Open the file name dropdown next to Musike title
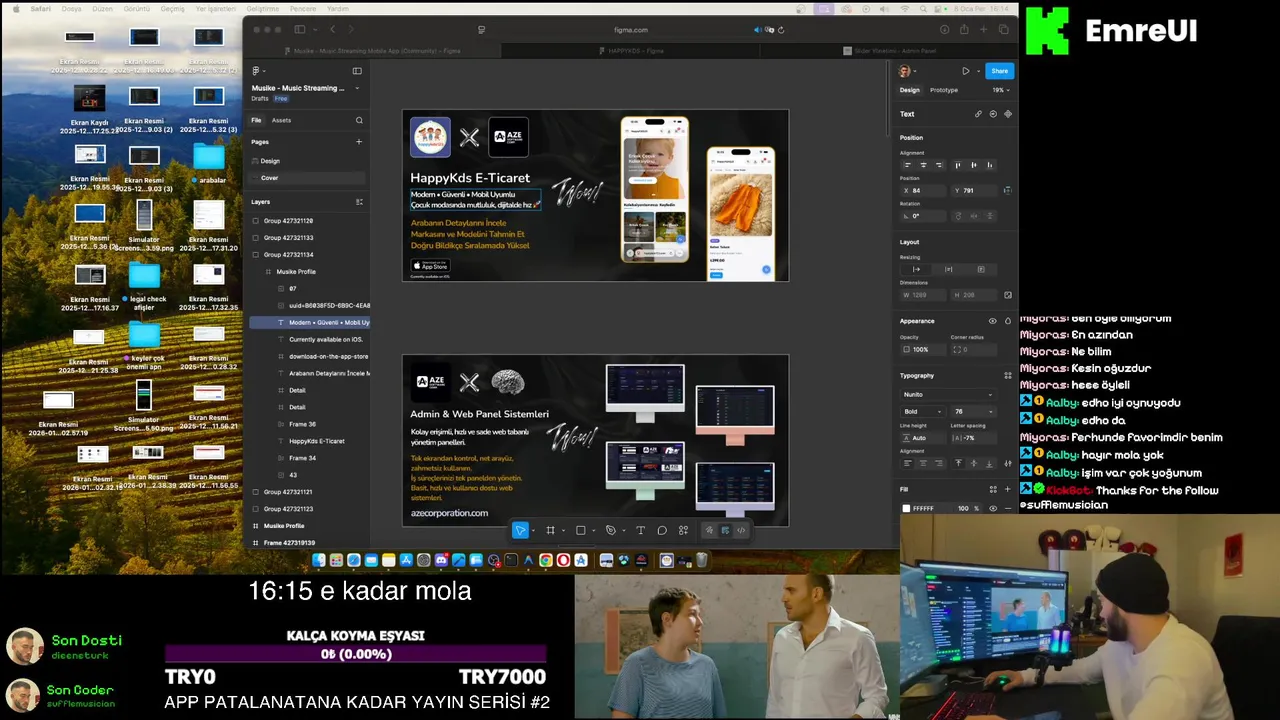Screen dimensions: 1280x720 tap(357, 88)
